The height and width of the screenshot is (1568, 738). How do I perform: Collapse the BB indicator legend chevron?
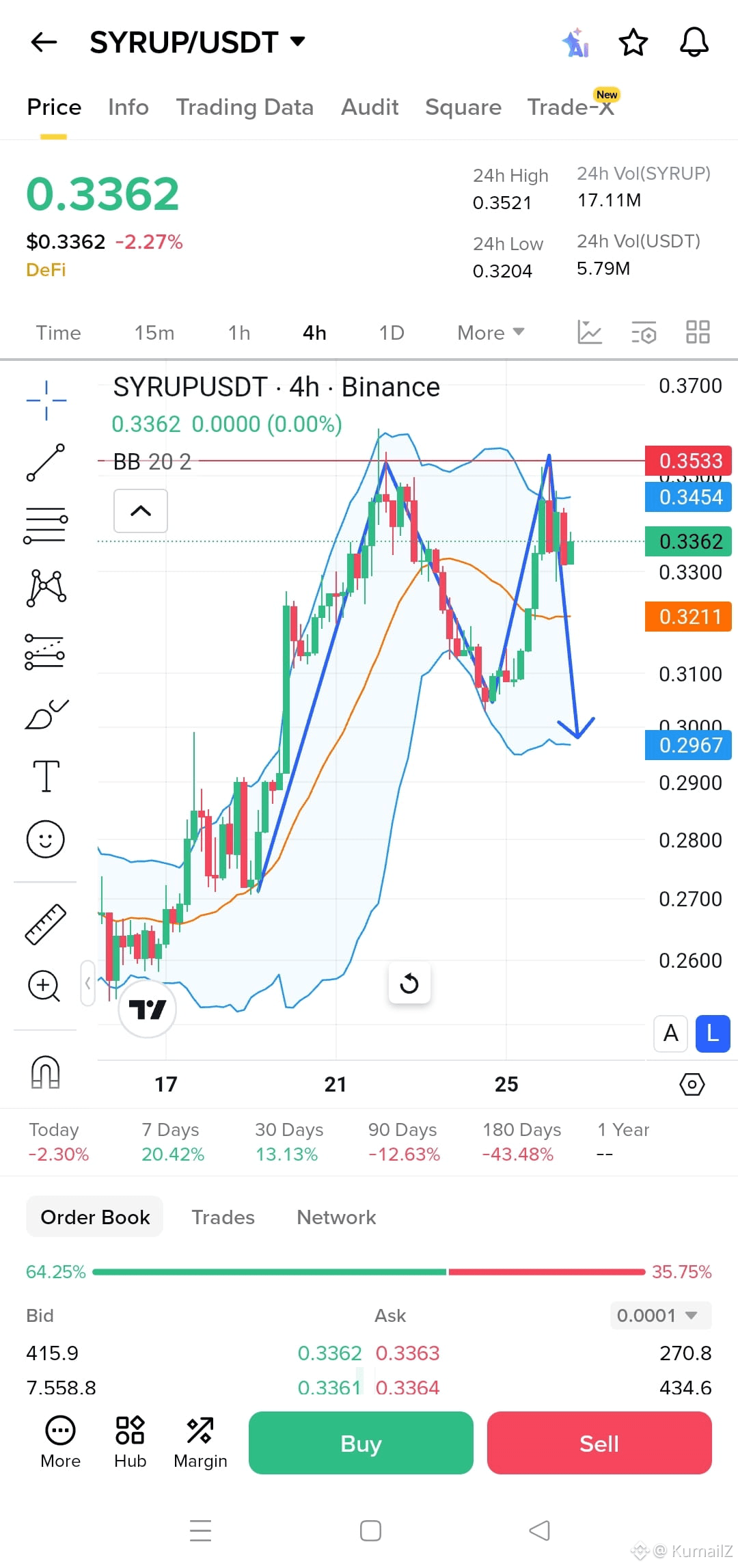(x=141, y=511)
